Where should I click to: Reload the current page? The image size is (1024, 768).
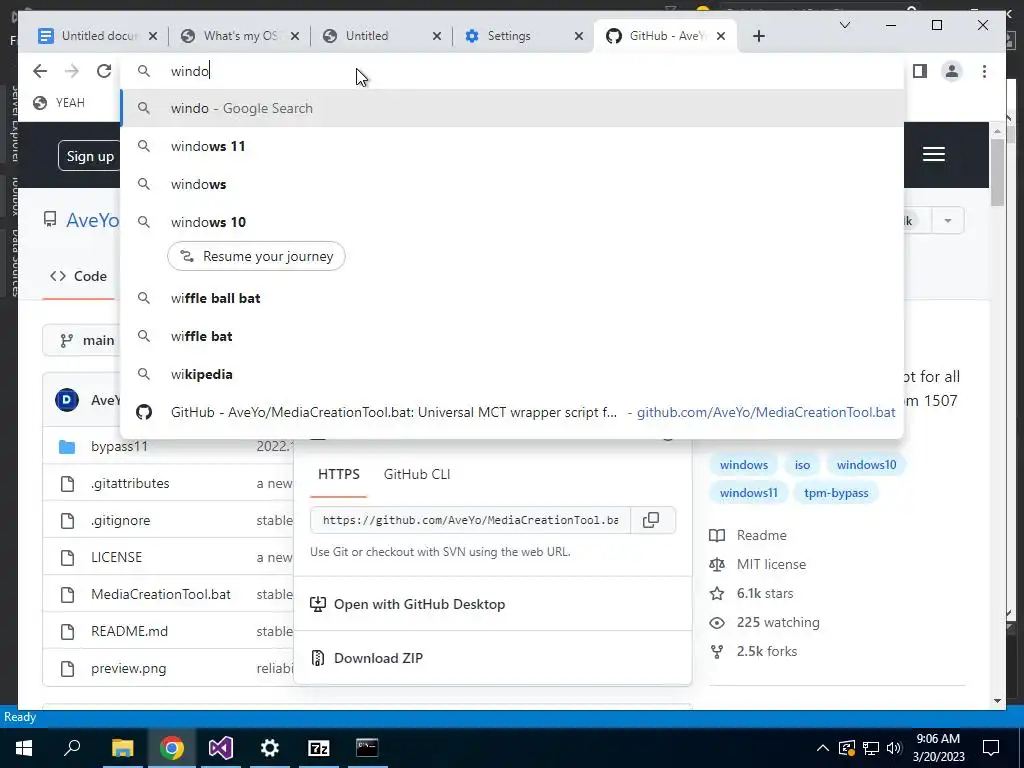click(x=104, y=71)
